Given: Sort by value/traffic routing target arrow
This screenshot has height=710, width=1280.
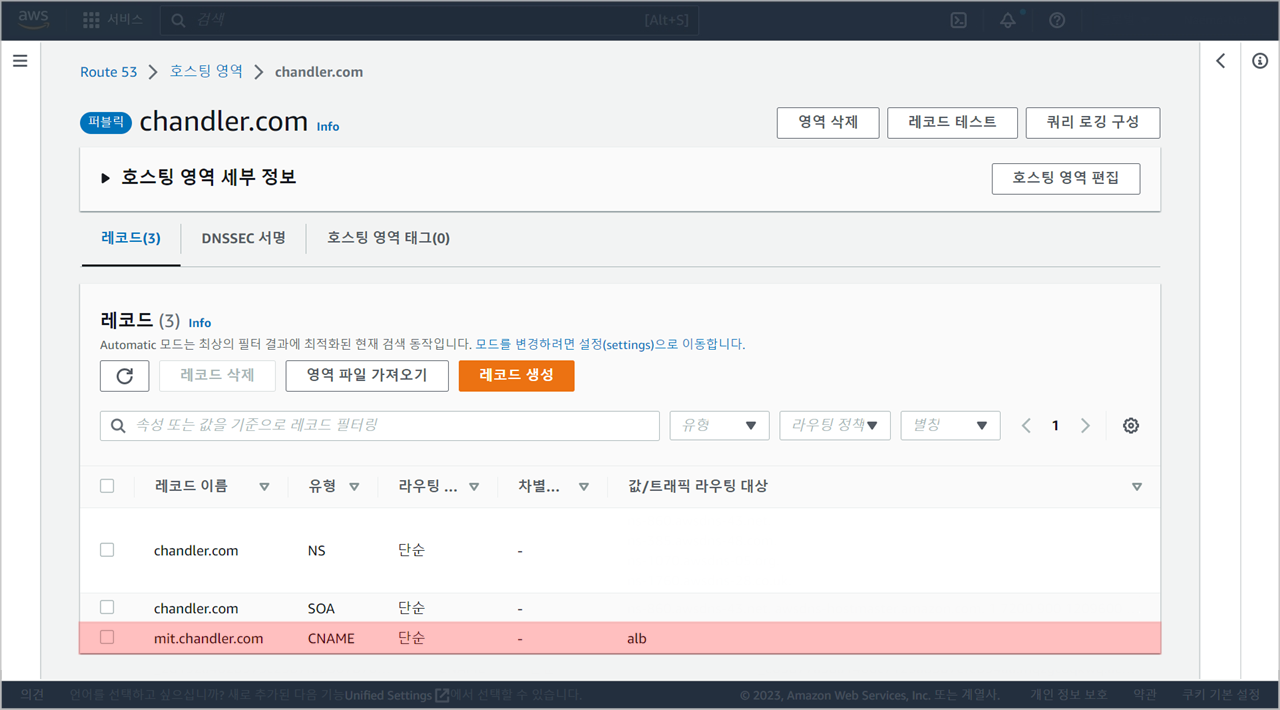Looking at the screenshot, I should coord(1137,487).
